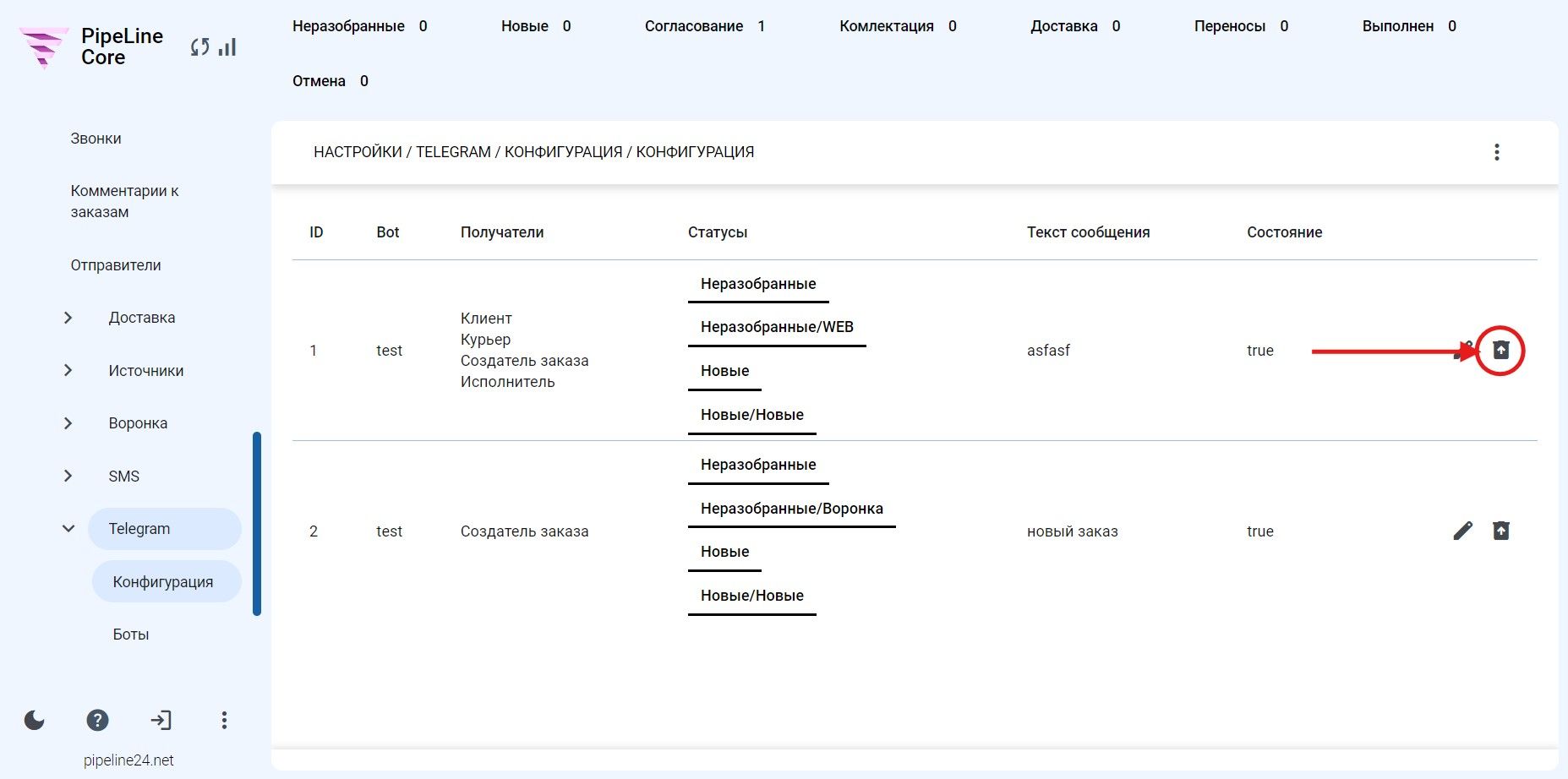Filter by Переносы status counter
Image resolution: width=1568 pixels, height=779 pixels.
(x=1242, y=26)
